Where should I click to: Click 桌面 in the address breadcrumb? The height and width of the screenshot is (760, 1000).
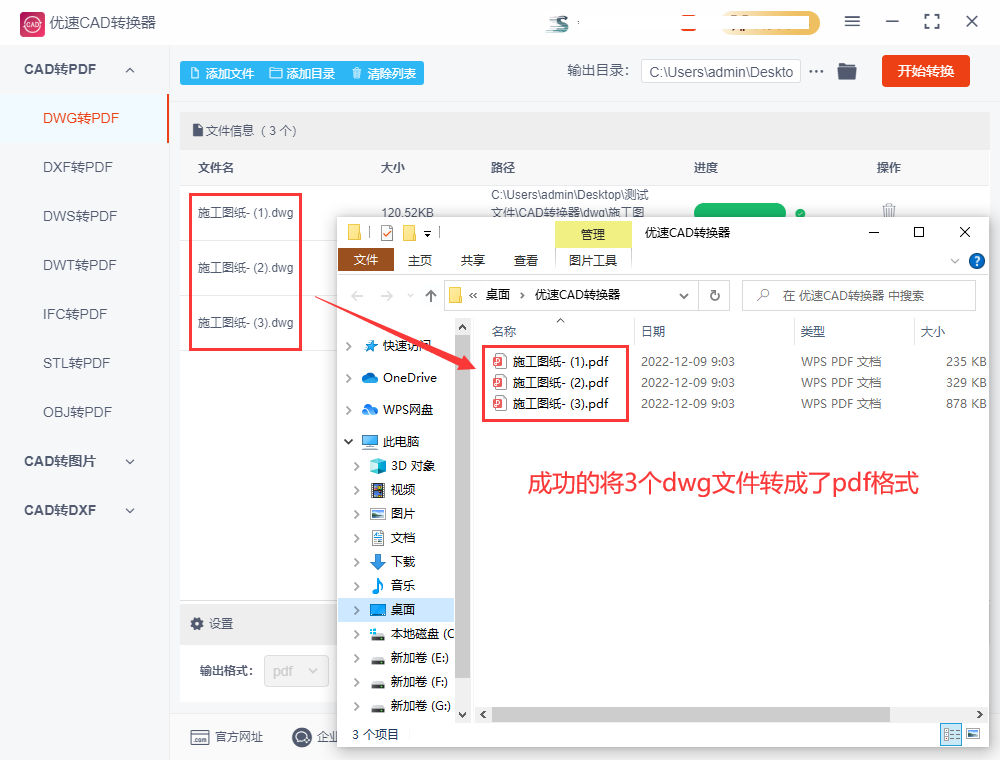(x=498, y=295)
